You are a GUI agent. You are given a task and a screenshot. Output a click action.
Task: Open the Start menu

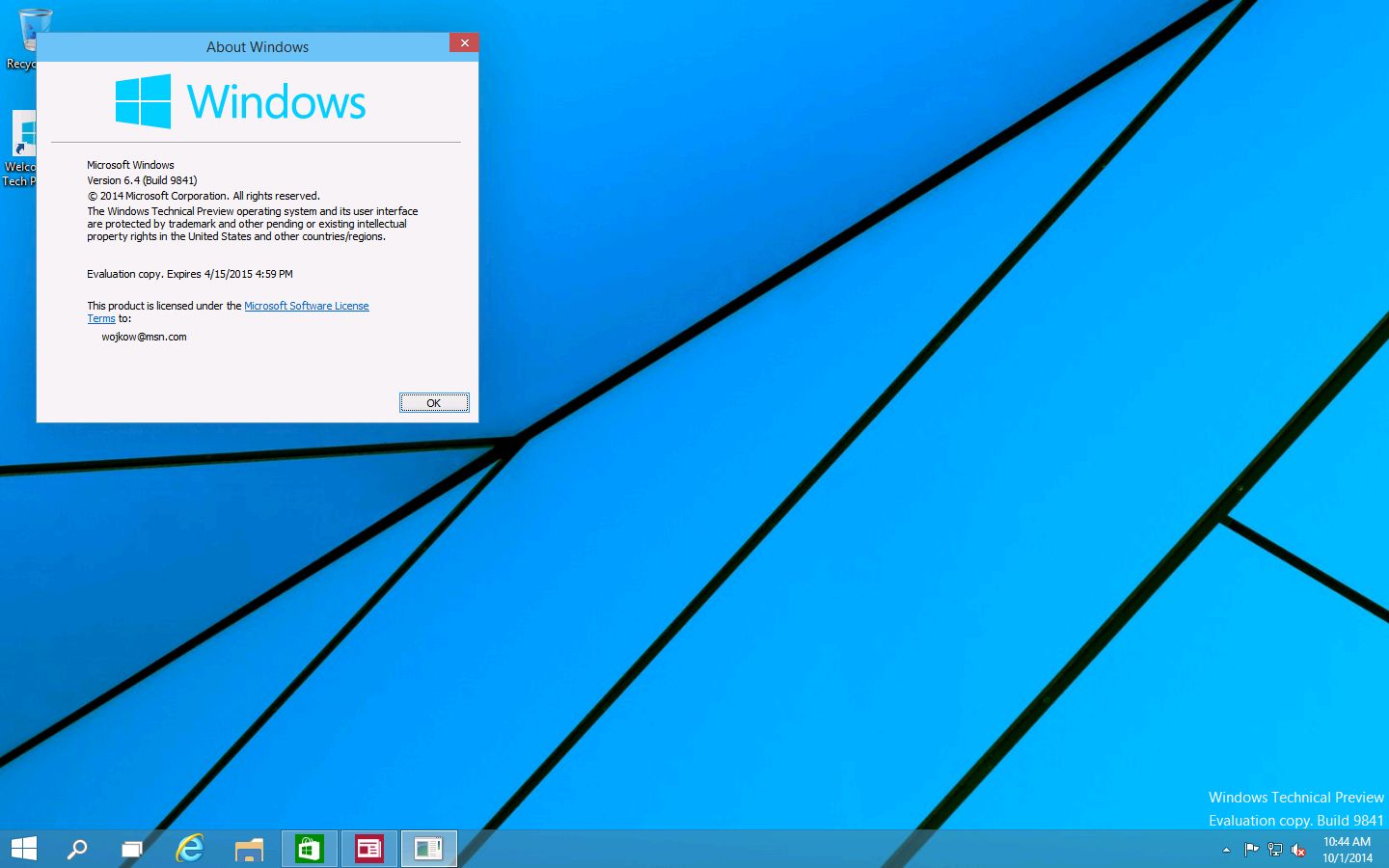coord(23,849)
